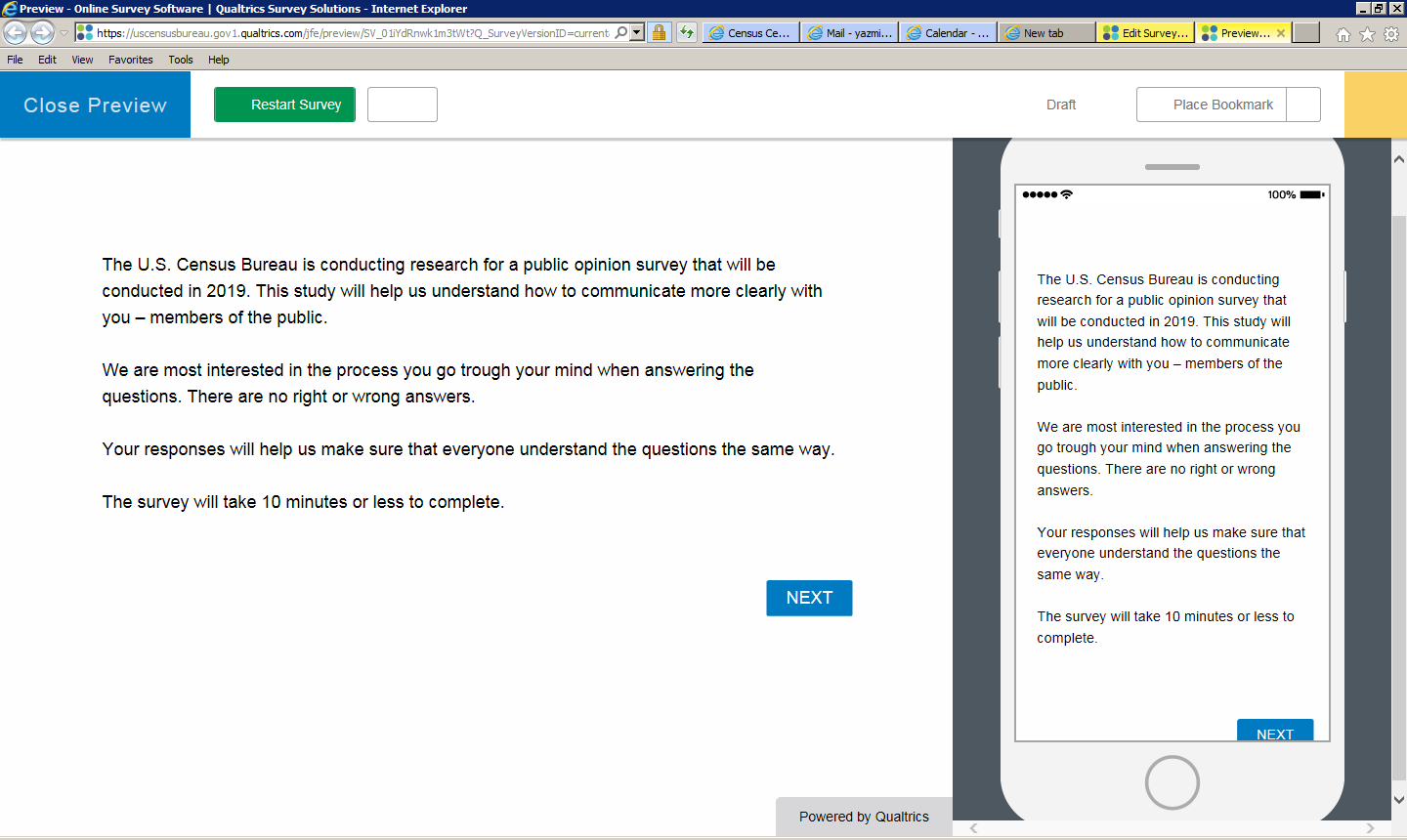This screenshot has height=840, width=1407.
Task: Open Favorites star icon
Action: [x=1367, y=34]
